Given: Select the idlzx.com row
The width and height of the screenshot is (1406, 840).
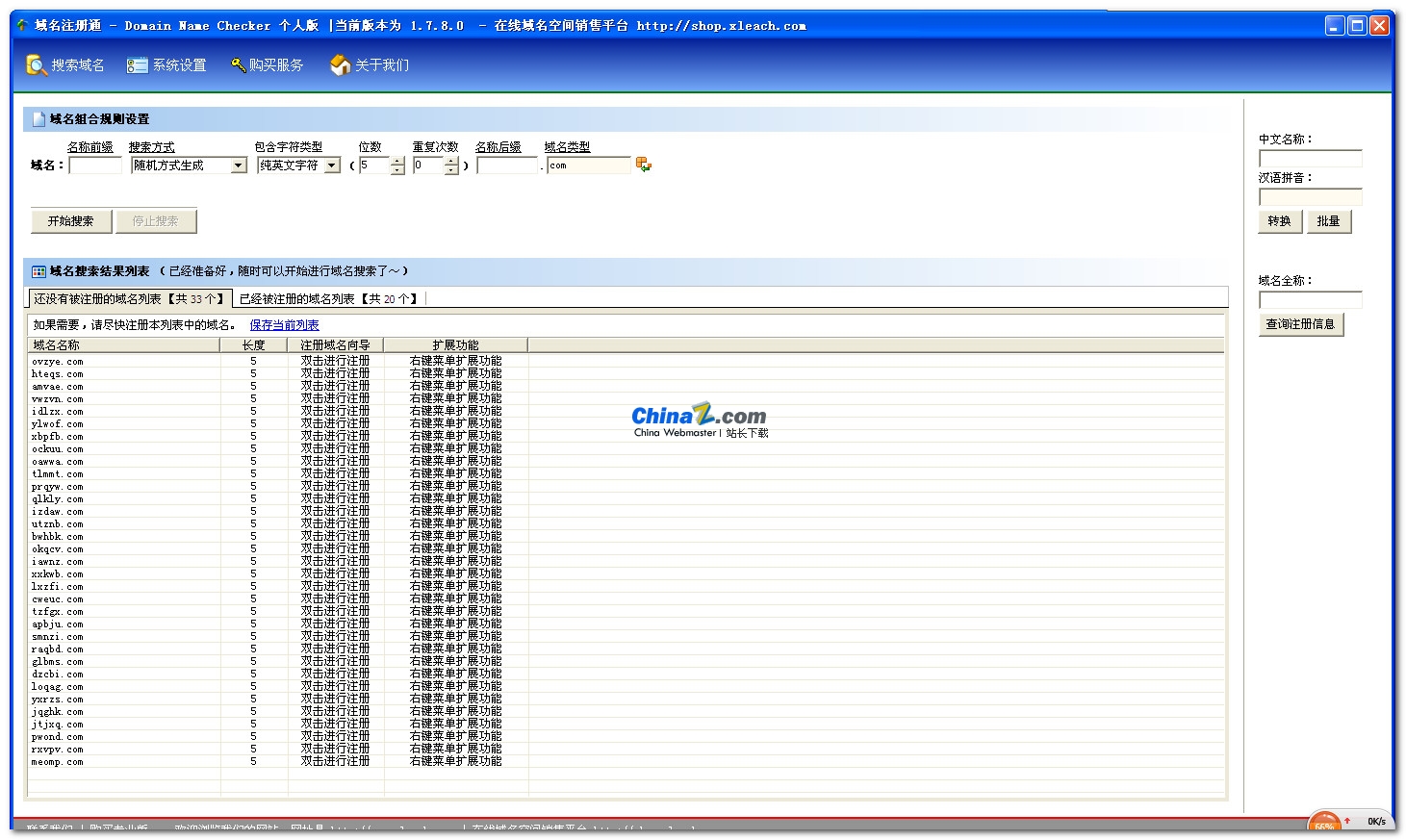Looking at the screenshot, I should [x=626, y=411].
